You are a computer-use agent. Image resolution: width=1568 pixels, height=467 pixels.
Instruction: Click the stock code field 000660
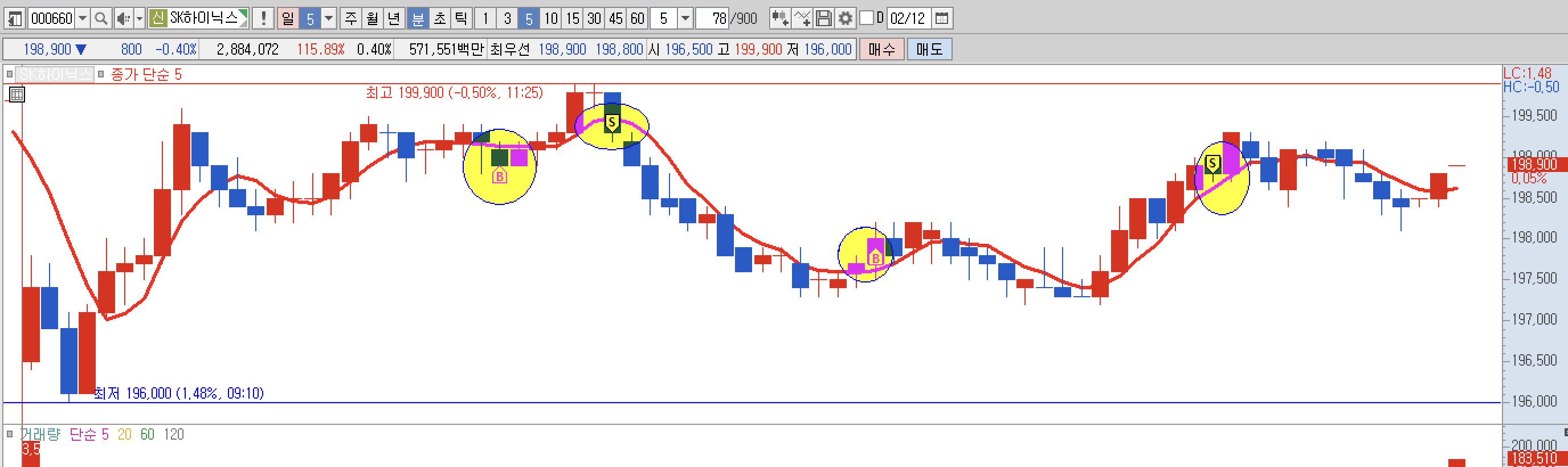tap(52, 18)
